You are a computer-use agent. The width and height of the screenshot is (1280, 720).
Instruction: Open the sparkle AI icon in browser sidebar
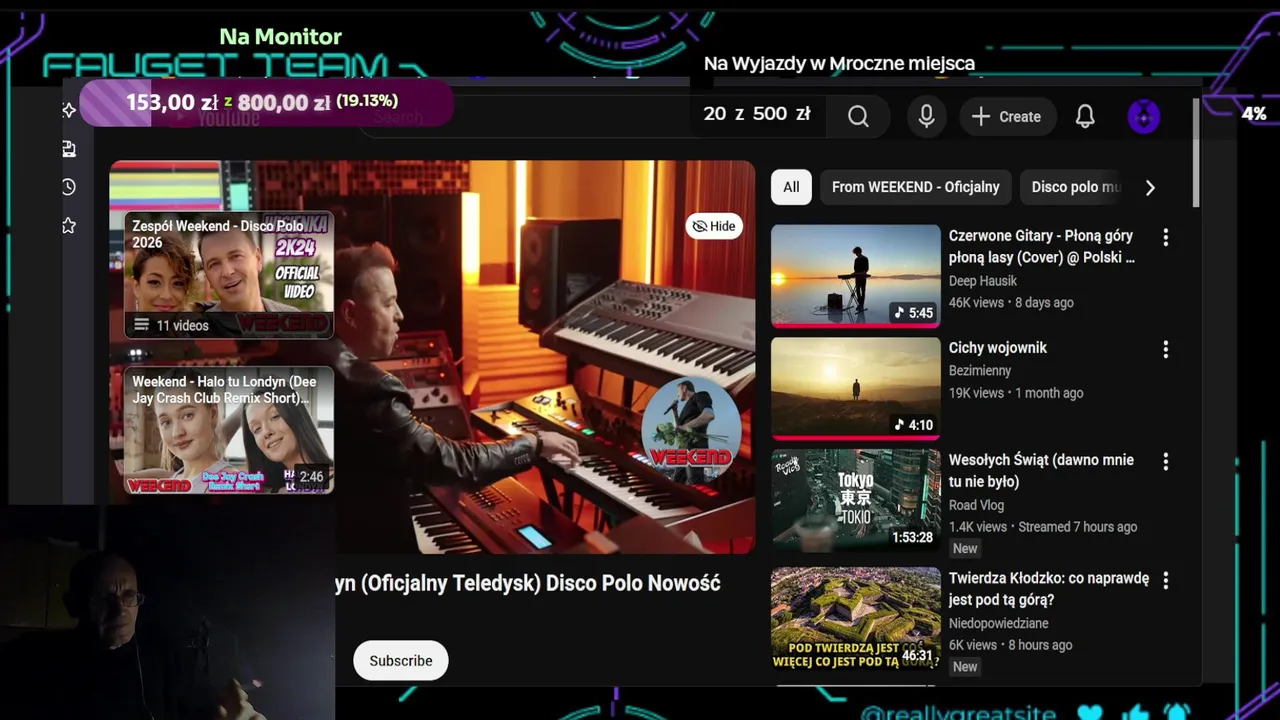click(69, 110)
